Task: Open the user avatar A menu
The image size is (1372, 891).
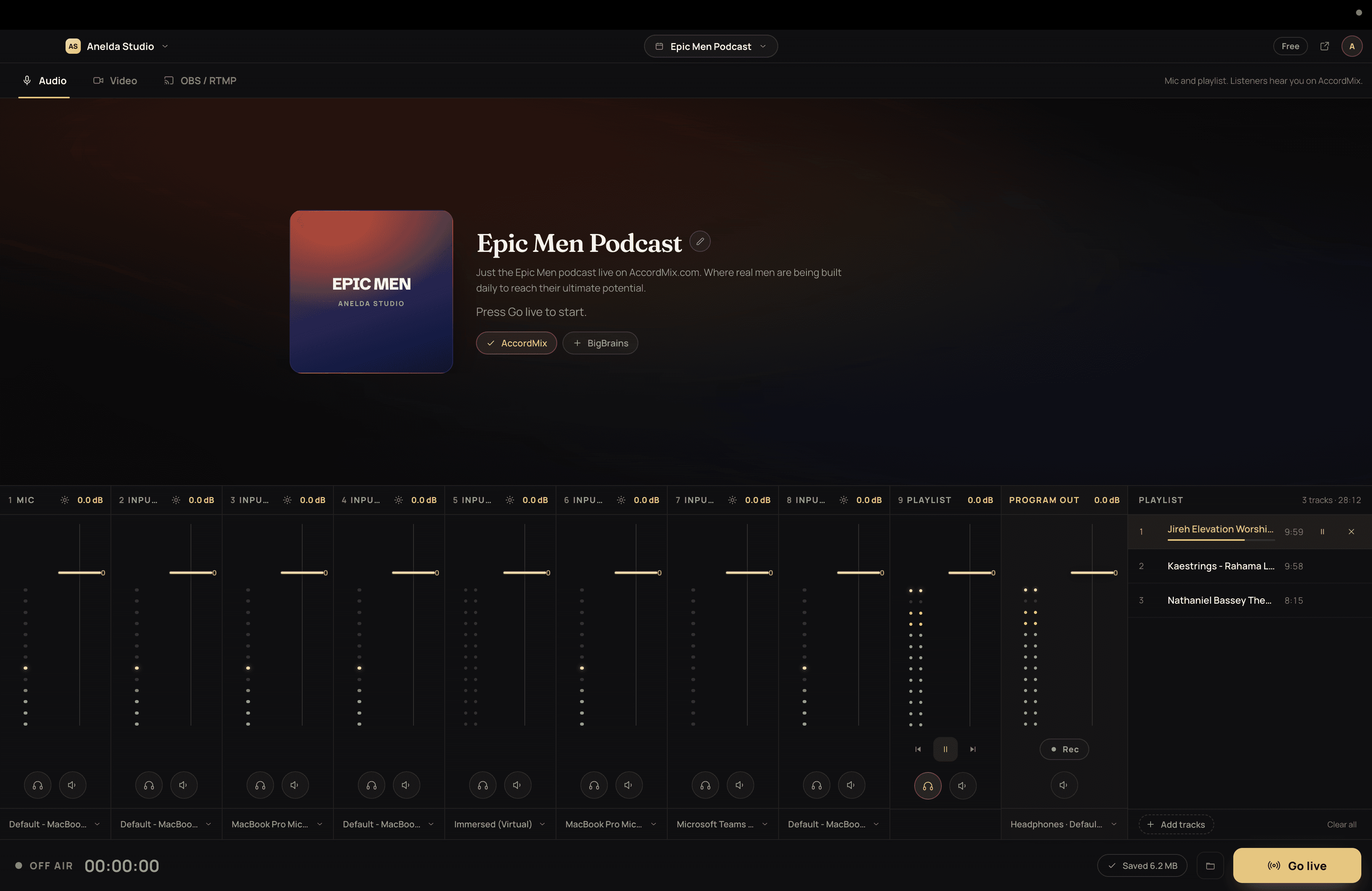Action: click(1352, 46)
